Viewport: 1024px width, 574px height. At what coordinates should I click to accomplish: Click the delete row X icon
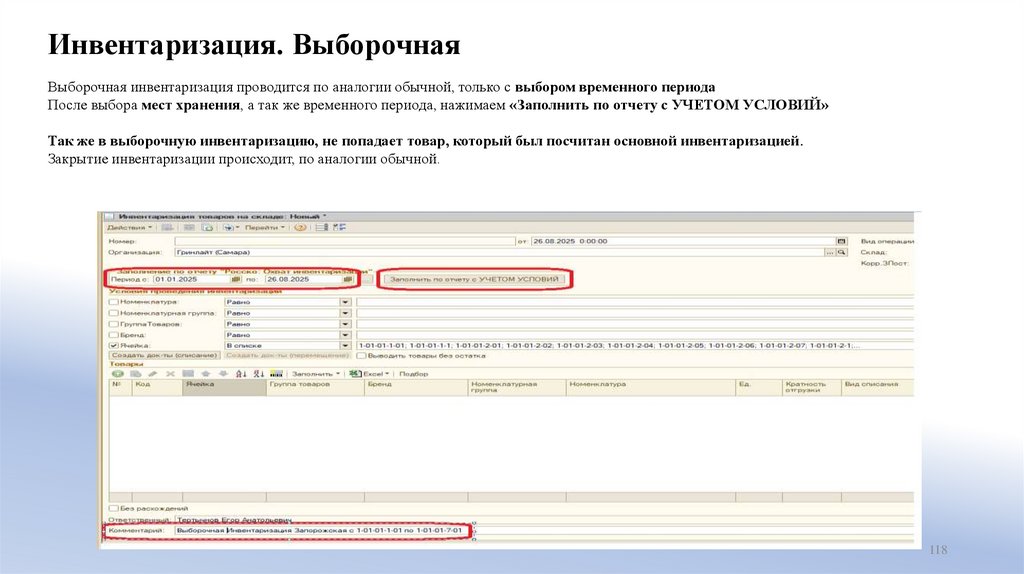[x=170, y=374]
